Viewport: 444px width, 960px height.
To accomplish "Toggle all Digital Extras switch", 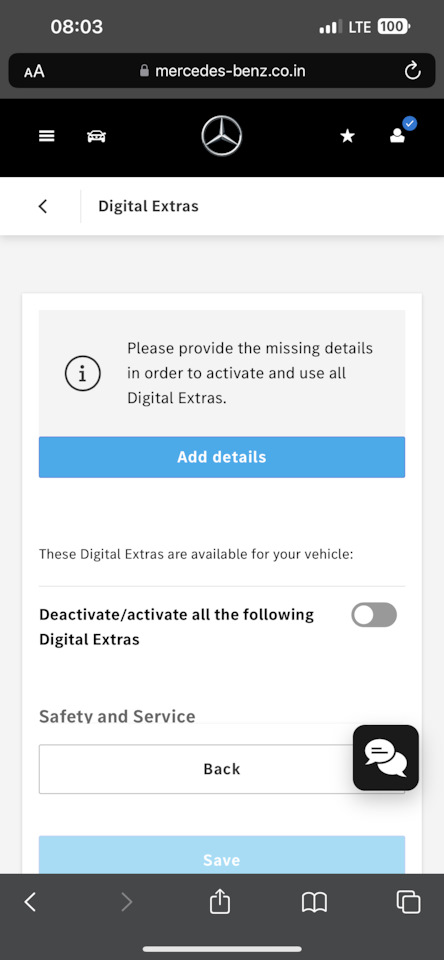I will 374,615.
